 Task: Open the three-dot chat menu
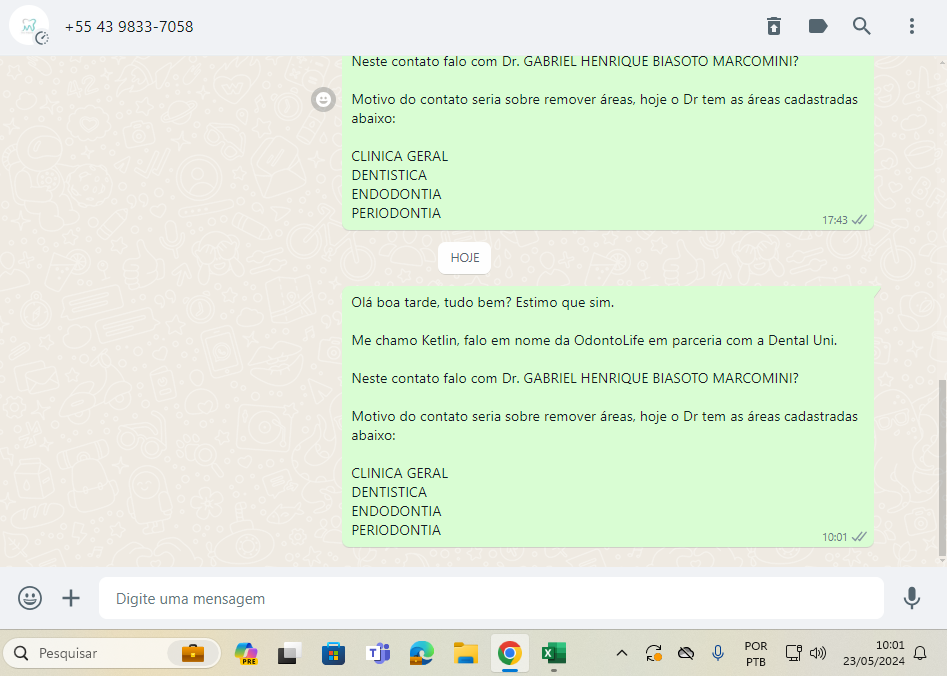pyautogui.click(x=911, y=26)
